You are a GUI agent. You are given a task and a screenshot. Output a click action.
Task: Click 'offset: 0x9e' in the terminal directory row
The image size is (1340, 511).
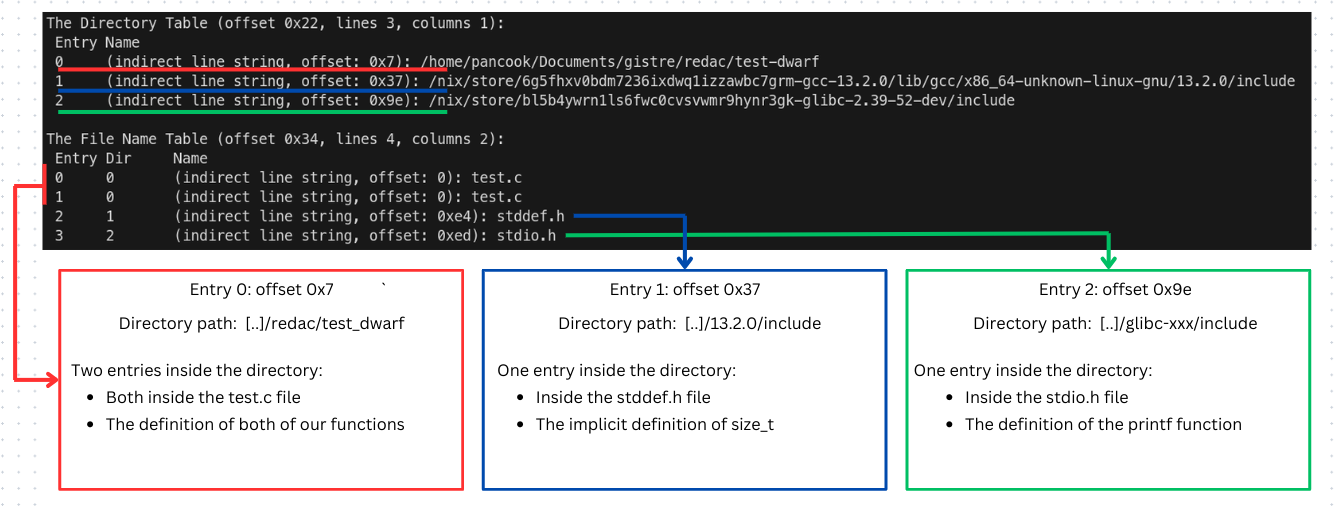pyautogui.click(x=361, y=100)
